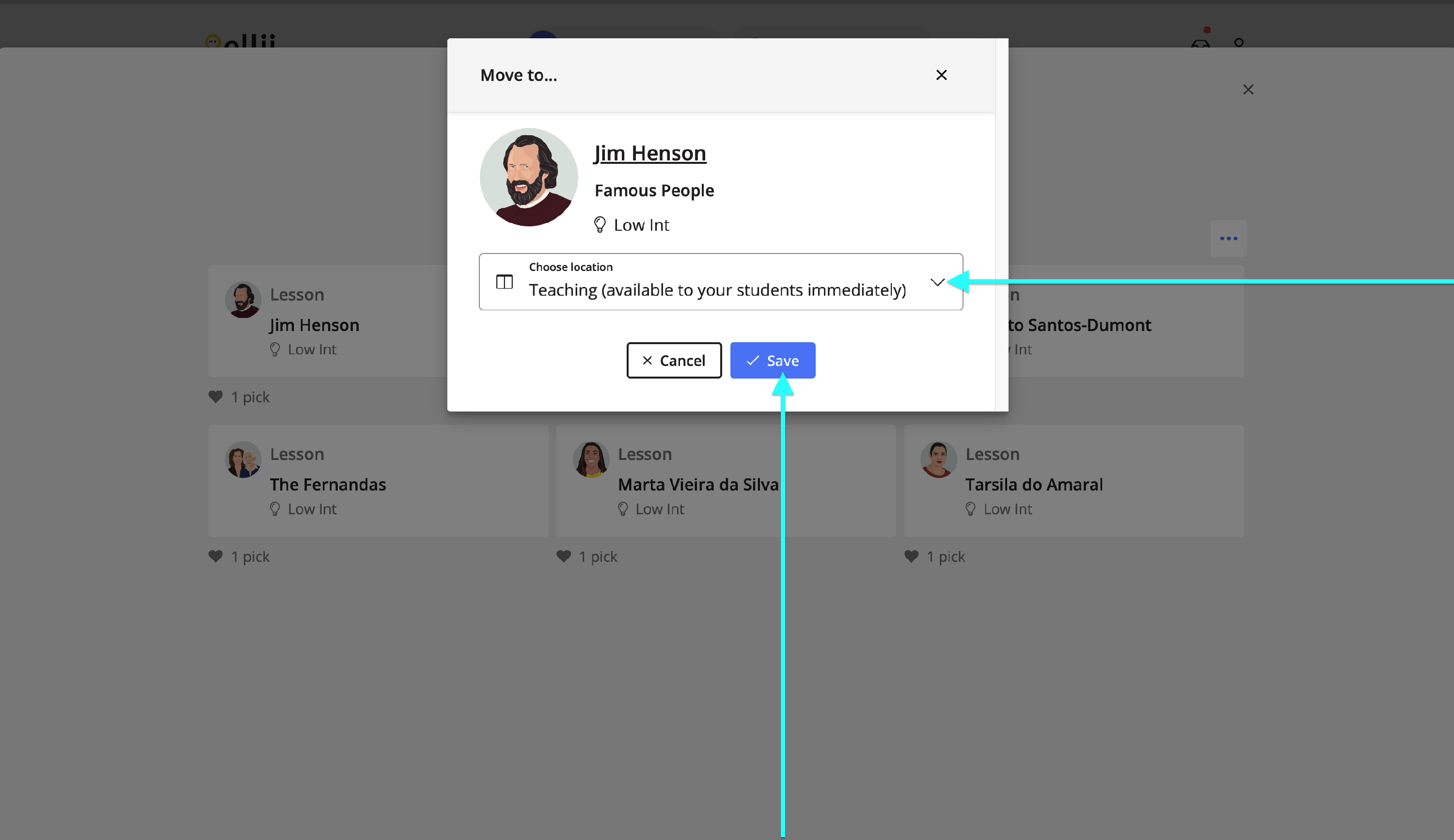Click the Cancel button
This screenshot has width=1454, height=840.
click(x=673, y=361)
